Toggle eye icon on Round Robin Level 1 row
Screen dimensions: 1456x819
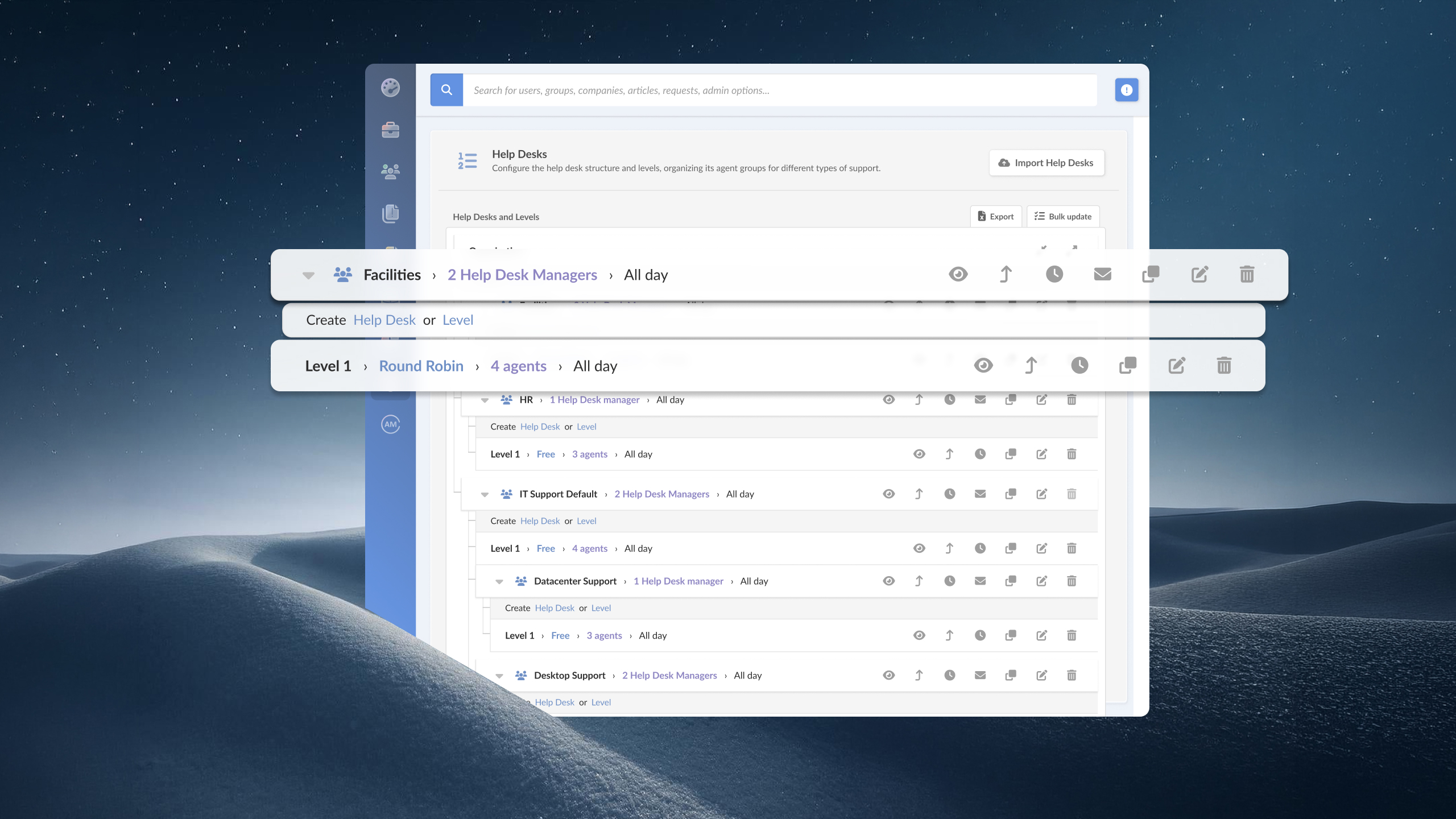(983, 365)
